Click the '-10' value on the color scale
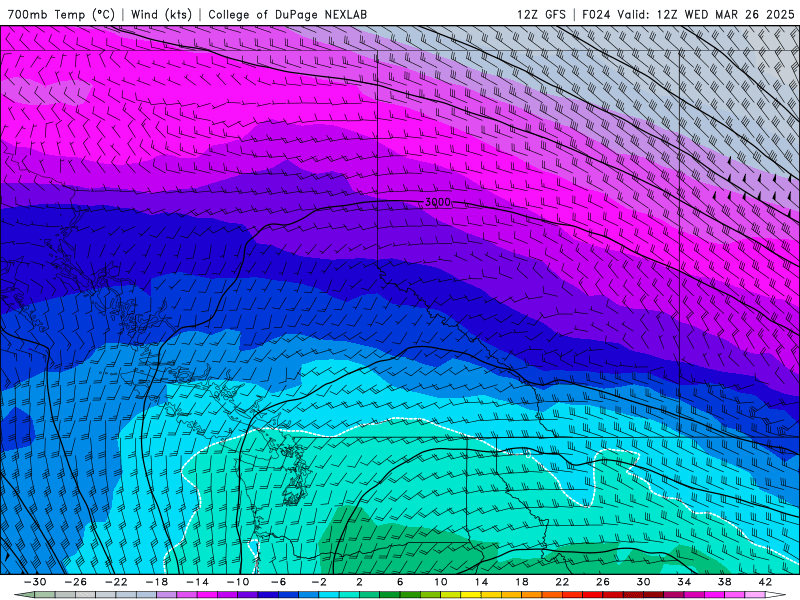The image size is (800, 600). 238,582
